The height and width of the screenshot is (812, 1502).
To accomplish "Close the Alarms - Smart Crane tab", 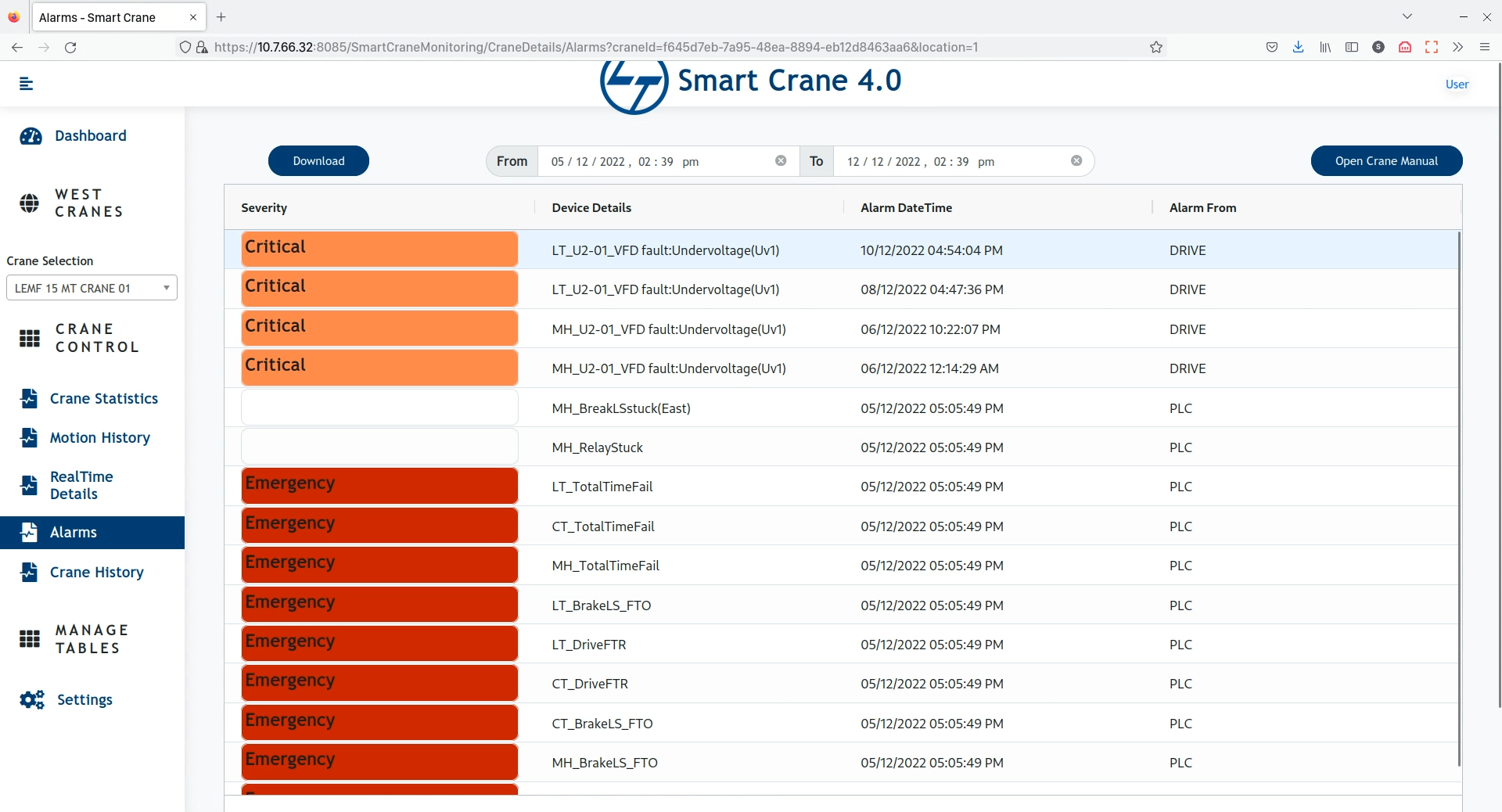I will pyautogui.click(x=193, y=17).
